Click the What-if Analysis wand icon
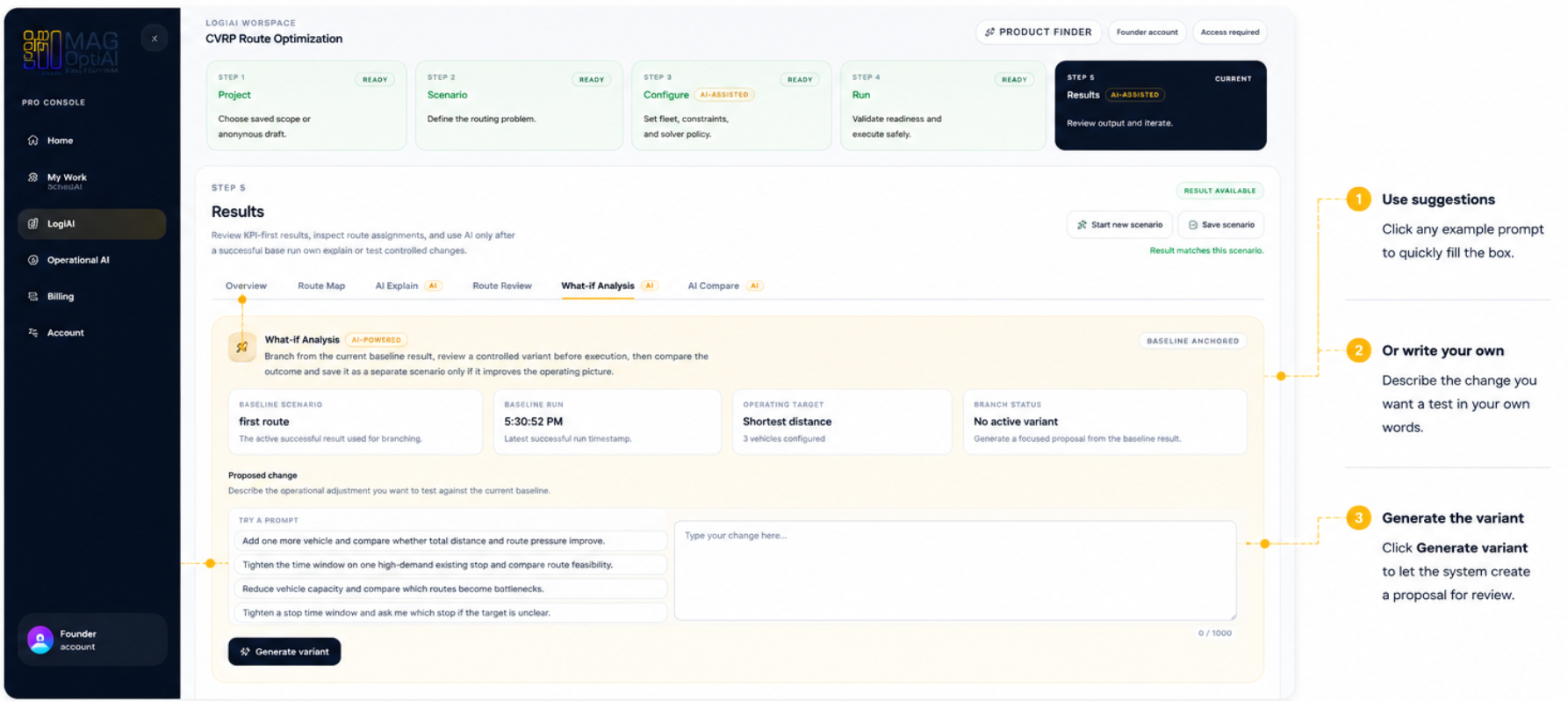Image resolution: width=1568 pixels, height=701 pixels. [242, 347]
